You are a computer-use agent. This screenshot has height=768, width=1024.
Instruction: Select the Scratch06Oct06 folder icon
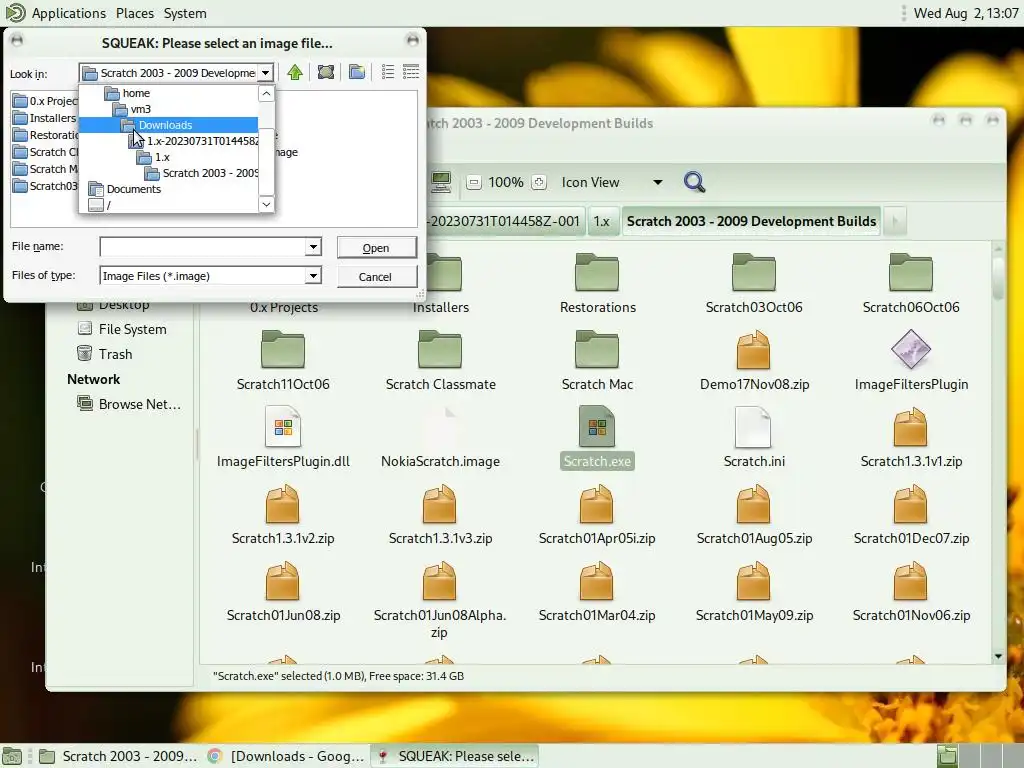tap(910, 272)
